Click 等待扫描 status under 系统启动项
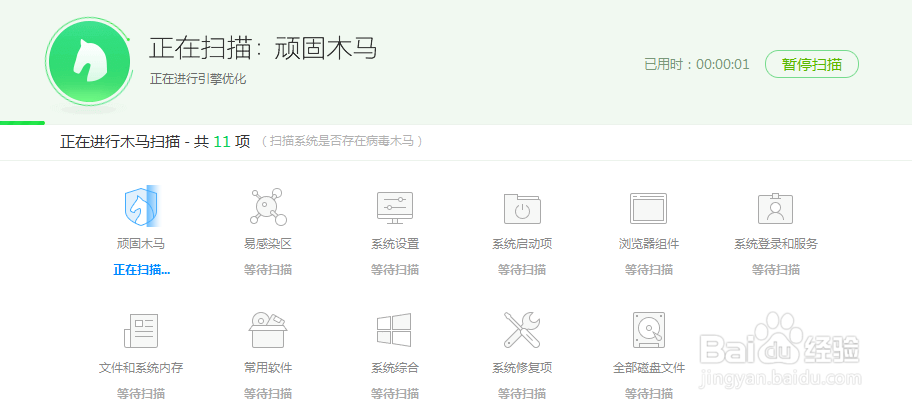The width and height of the screenshot is (912, 409). [522, 269]
